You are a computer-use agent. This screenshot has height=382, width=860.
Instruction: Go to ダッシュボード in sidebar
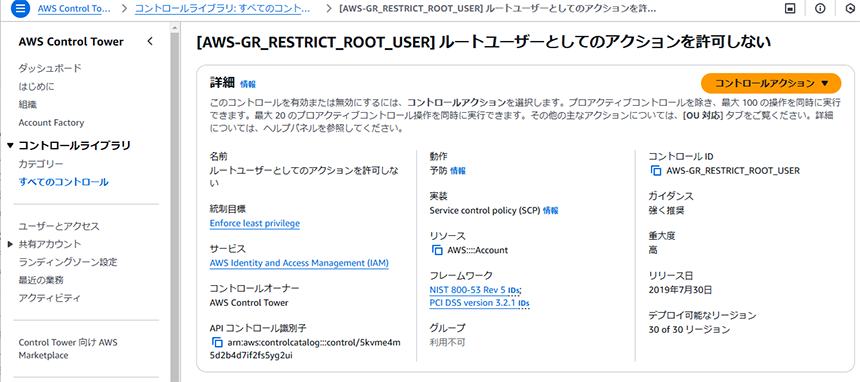pyautogui.click(x=50, y=68)
